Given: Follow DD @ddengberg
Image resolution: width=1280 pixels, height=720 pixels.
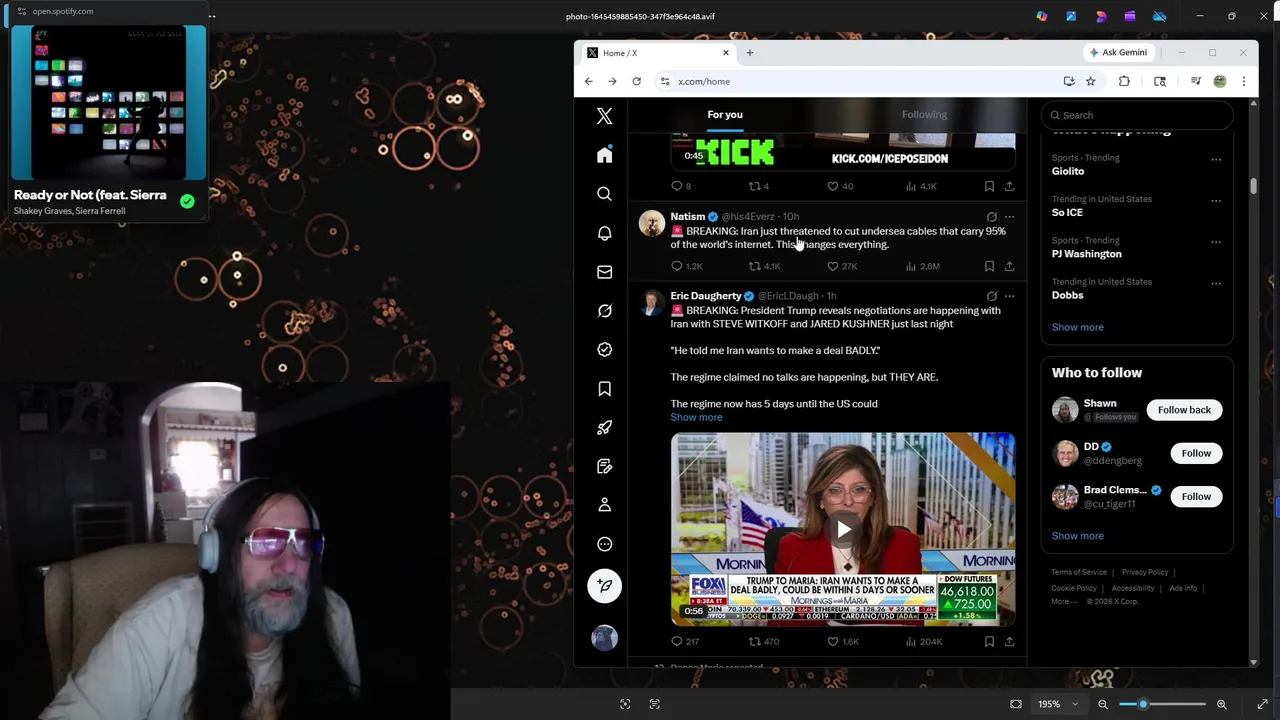Looking at the screenshot, I should point(1196,453).
